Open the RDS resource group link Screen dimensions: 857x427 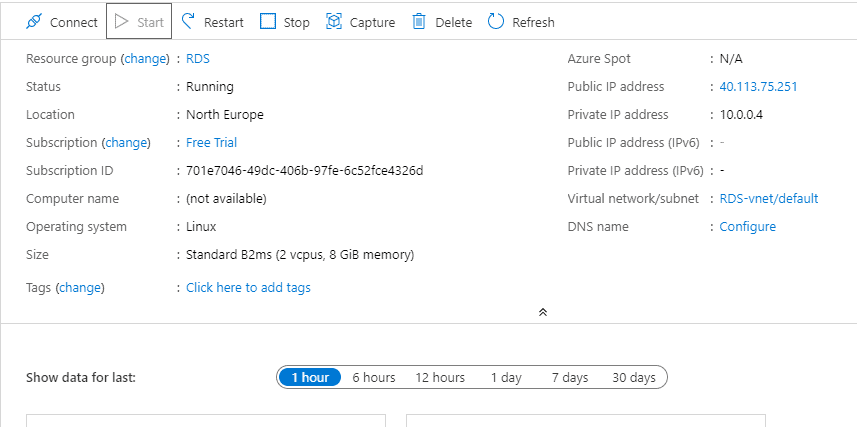pos(198,59)
